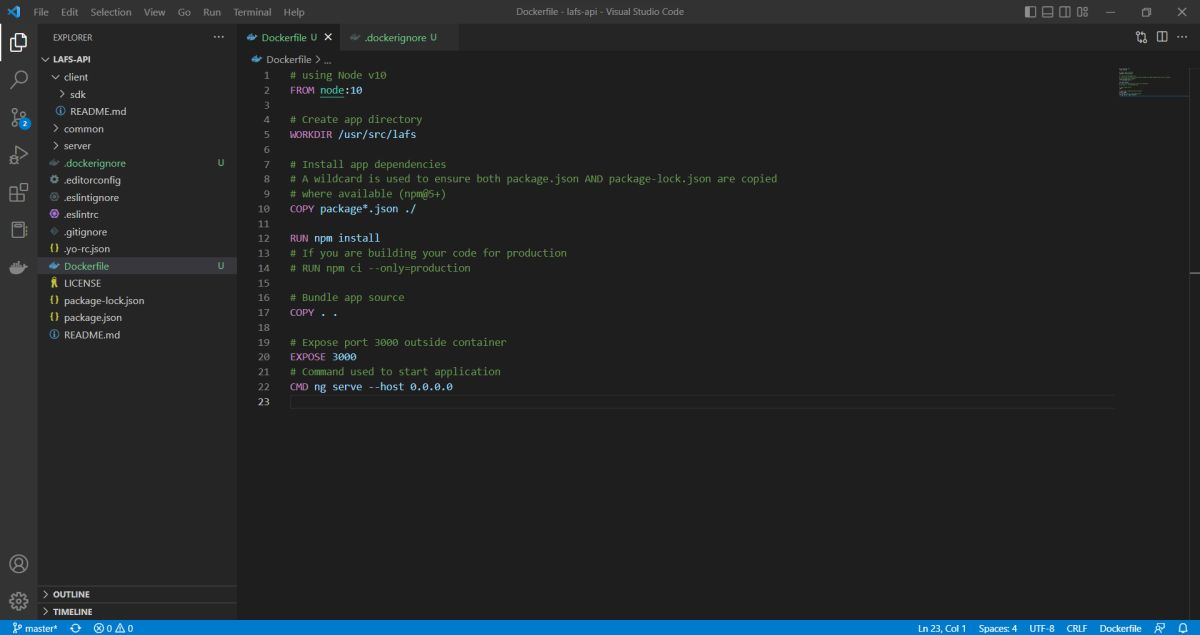Open the Go menu
Screen dimensions: 1200x635
(x=184, y=12)
